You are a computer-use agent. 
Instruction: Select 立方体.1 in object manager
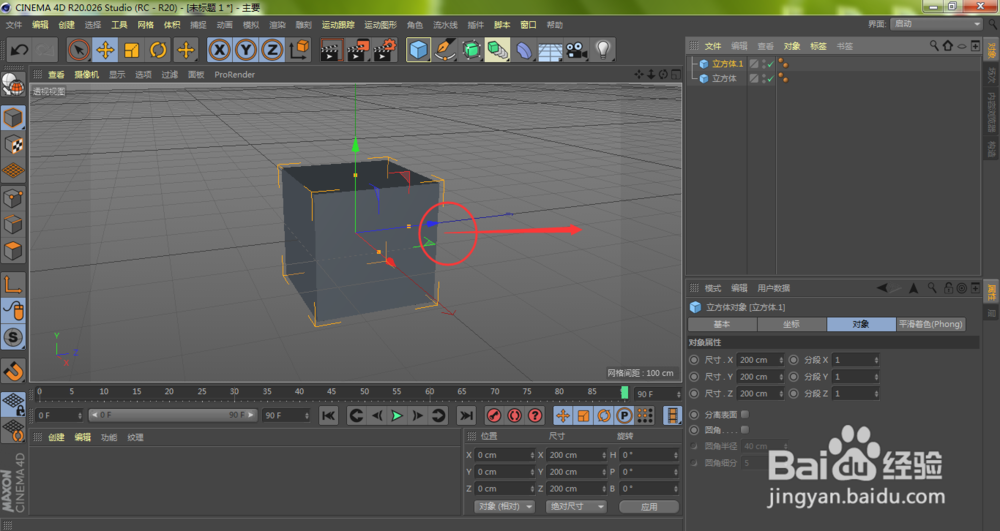tap(728, 64)
